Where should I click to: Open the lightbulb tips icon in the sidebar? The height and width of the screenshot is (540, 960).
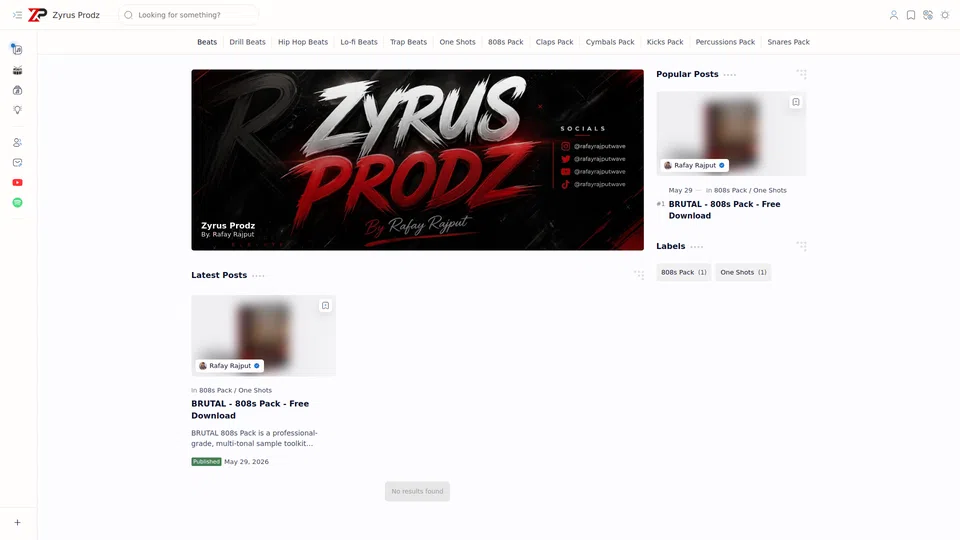click(17, 110)
